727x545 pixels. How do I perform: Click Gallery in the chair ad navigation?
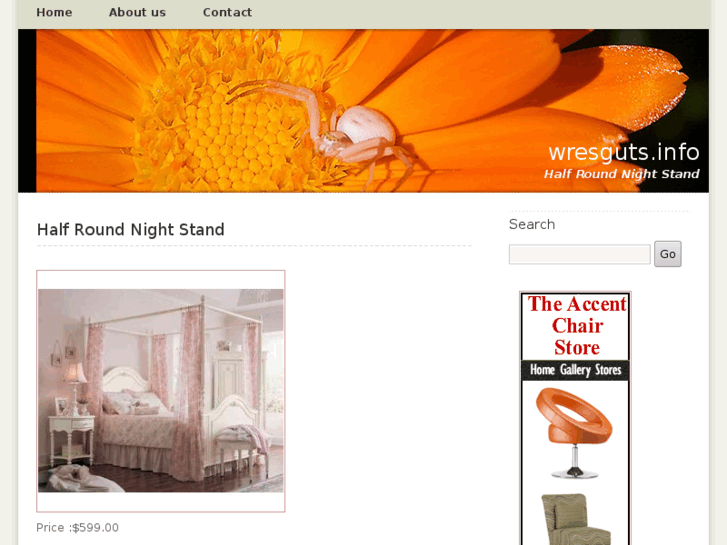pyautogui.click(x=575, y=370)
